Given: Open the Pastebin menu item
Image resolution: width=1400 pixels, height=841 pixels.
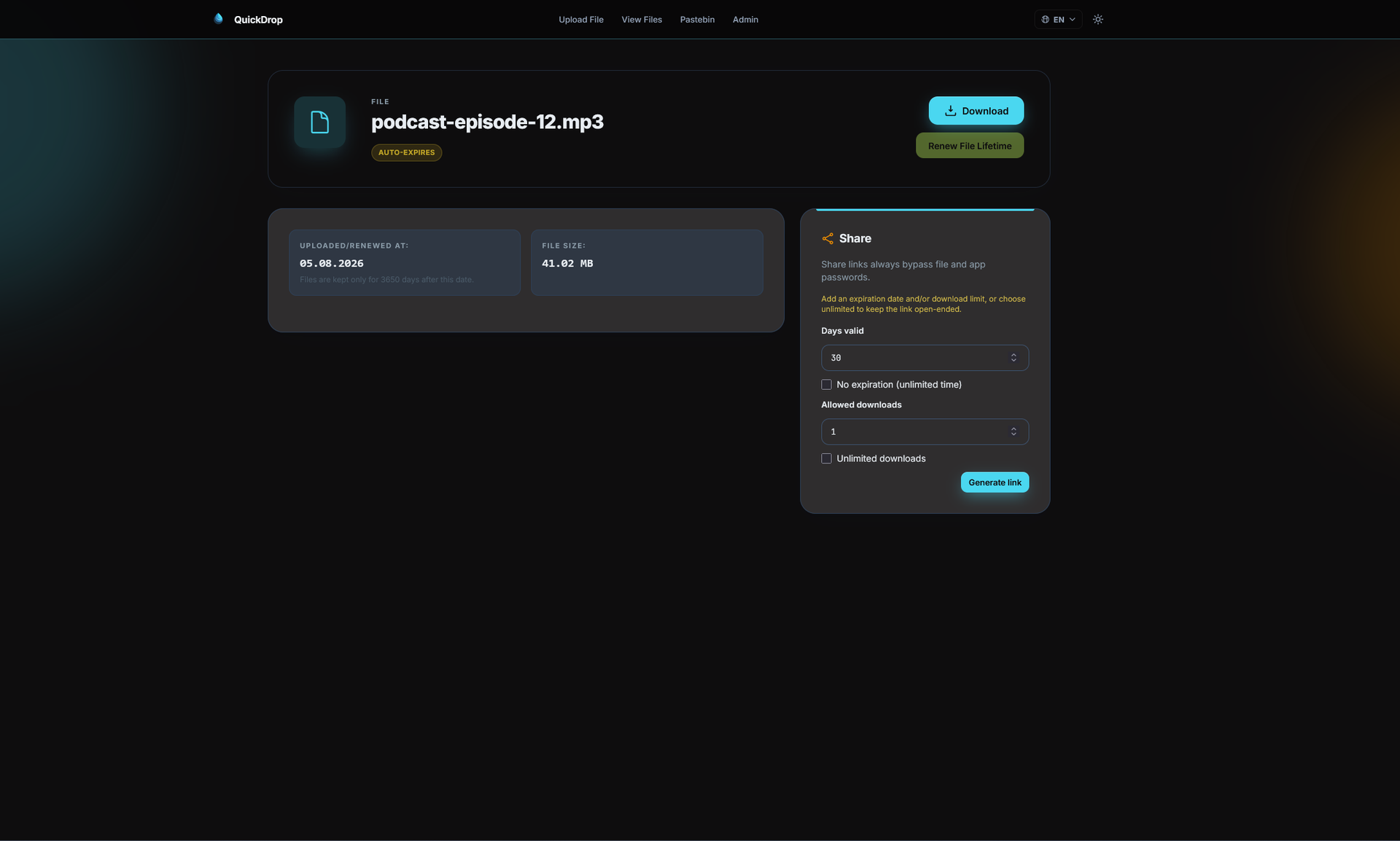Looking at the screenshot, I should point(697,20).
